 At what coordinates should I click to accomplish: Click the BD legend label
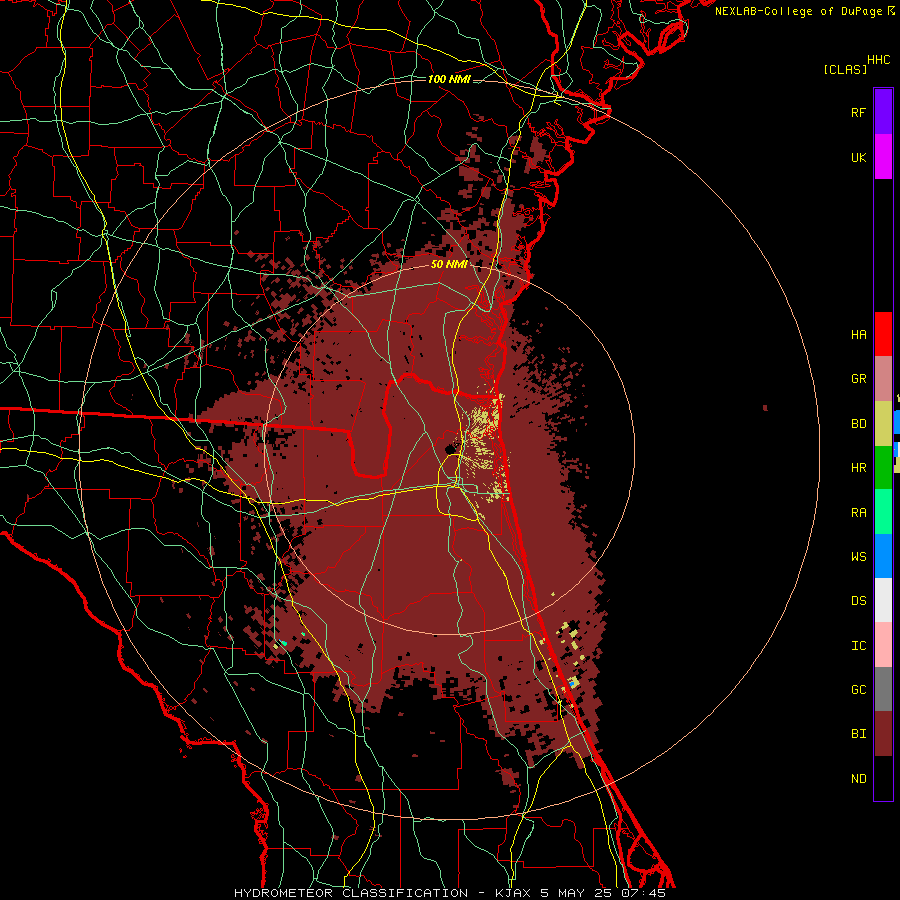click(858, 424)
